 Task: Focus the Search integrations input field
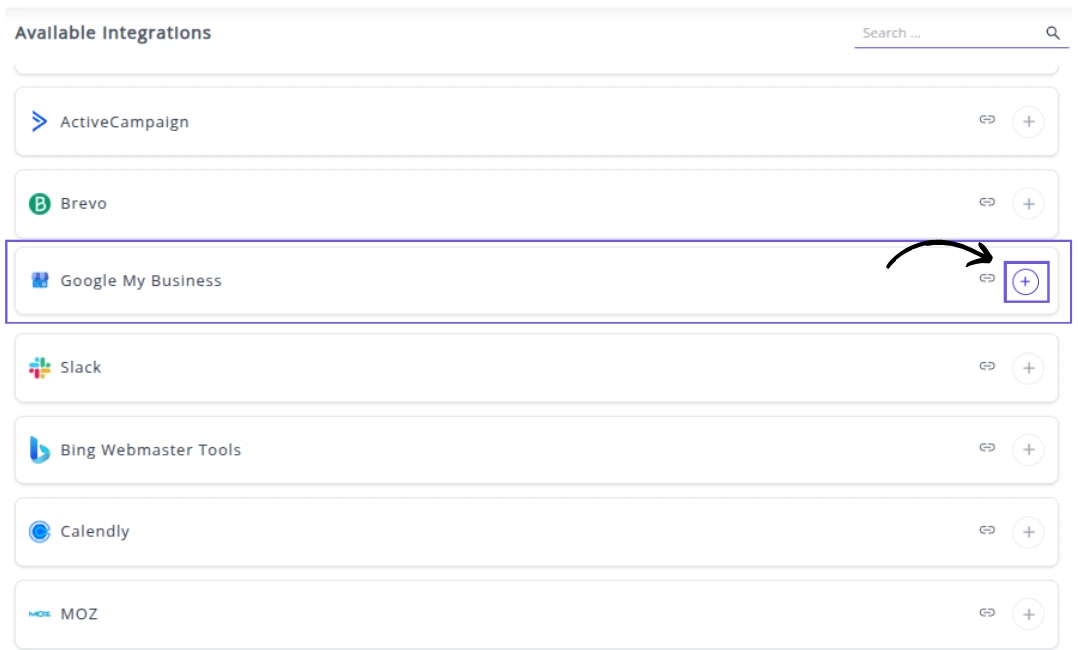click(945, 33)
